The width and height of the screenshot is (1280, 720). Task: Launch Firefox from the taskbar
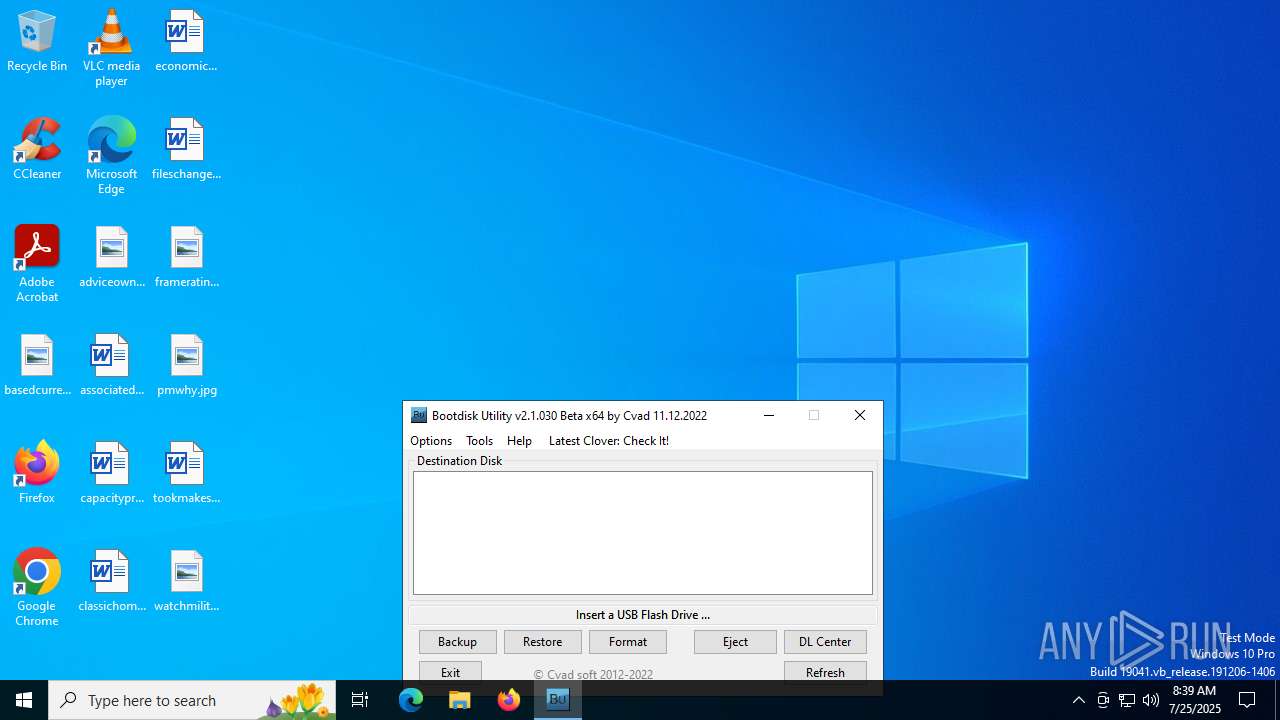pos(509,700)
